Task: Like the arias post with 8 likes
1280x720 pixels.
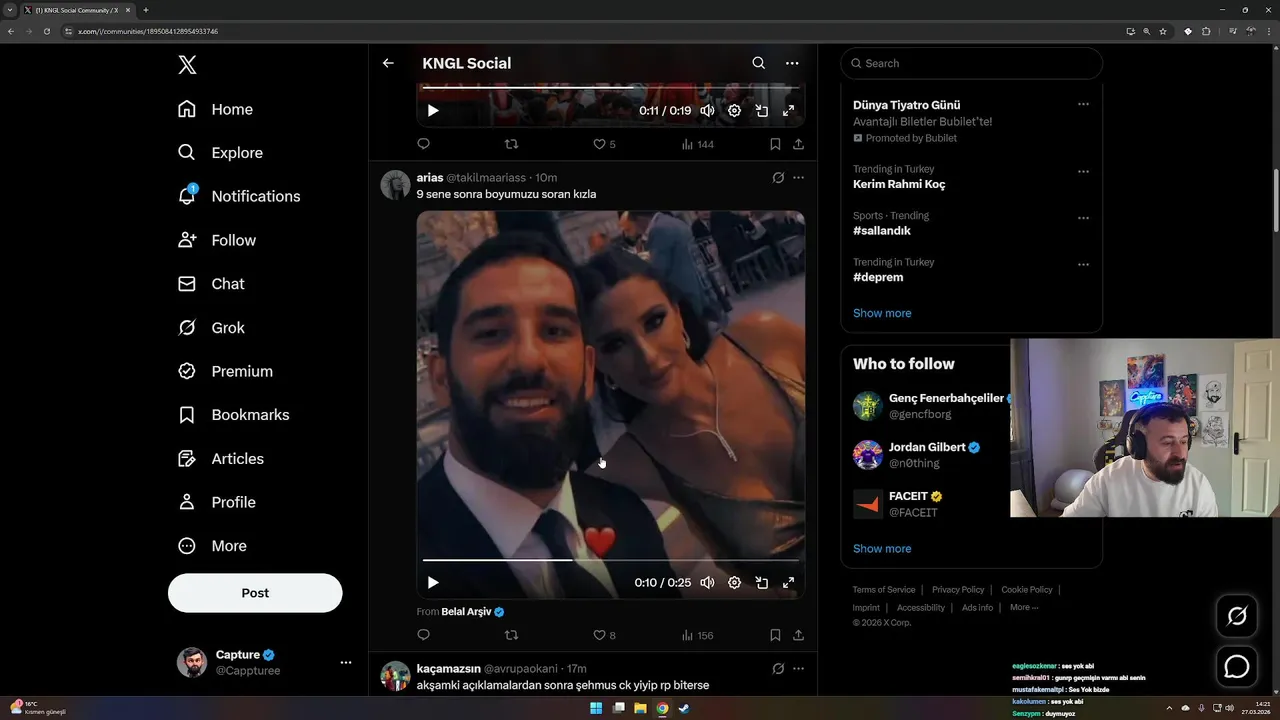Action: tap(604, 635)
